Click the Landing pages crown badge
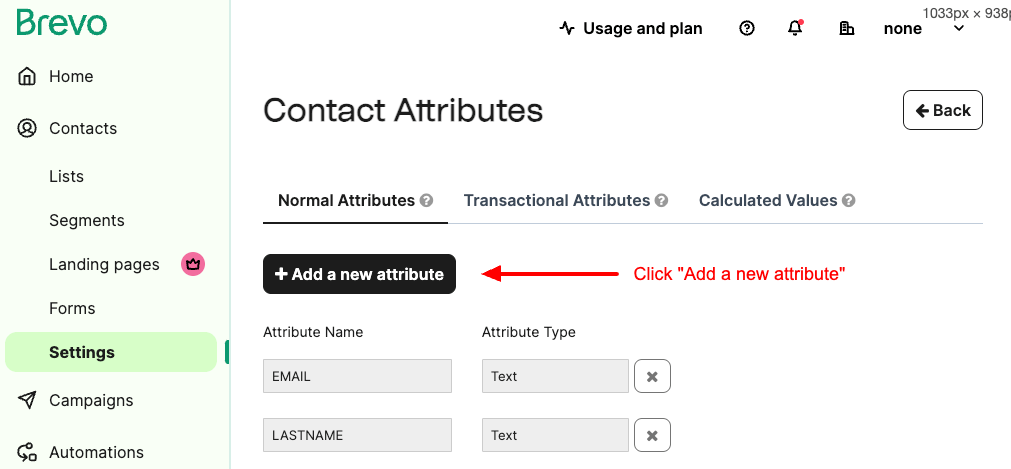 tap(193, 264)
